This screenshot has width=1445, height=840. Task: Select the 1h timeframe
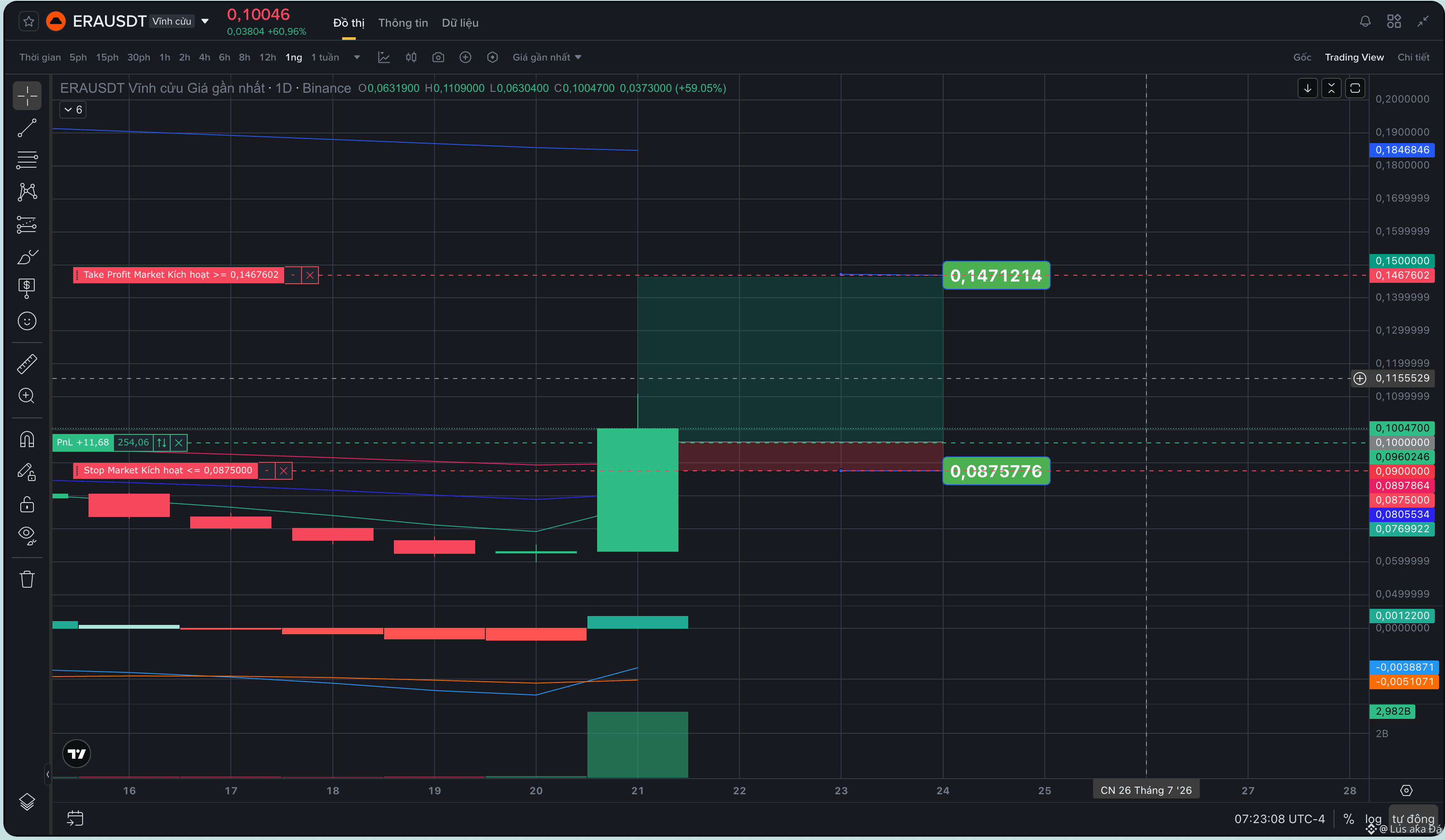click(x=165, y=57)
